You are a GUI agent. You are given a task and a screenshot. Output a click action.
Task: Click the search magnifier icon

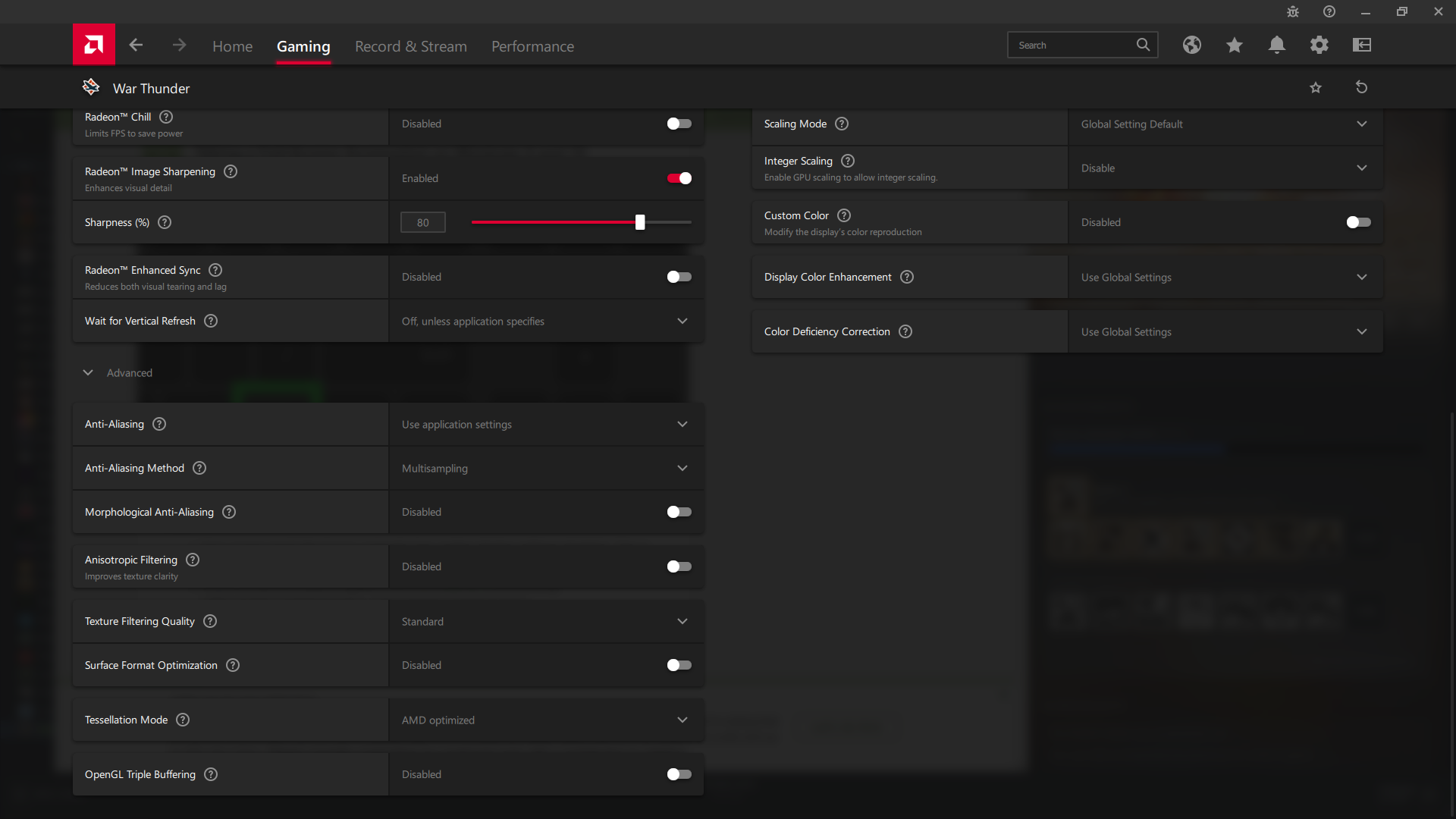(1143, 45)
